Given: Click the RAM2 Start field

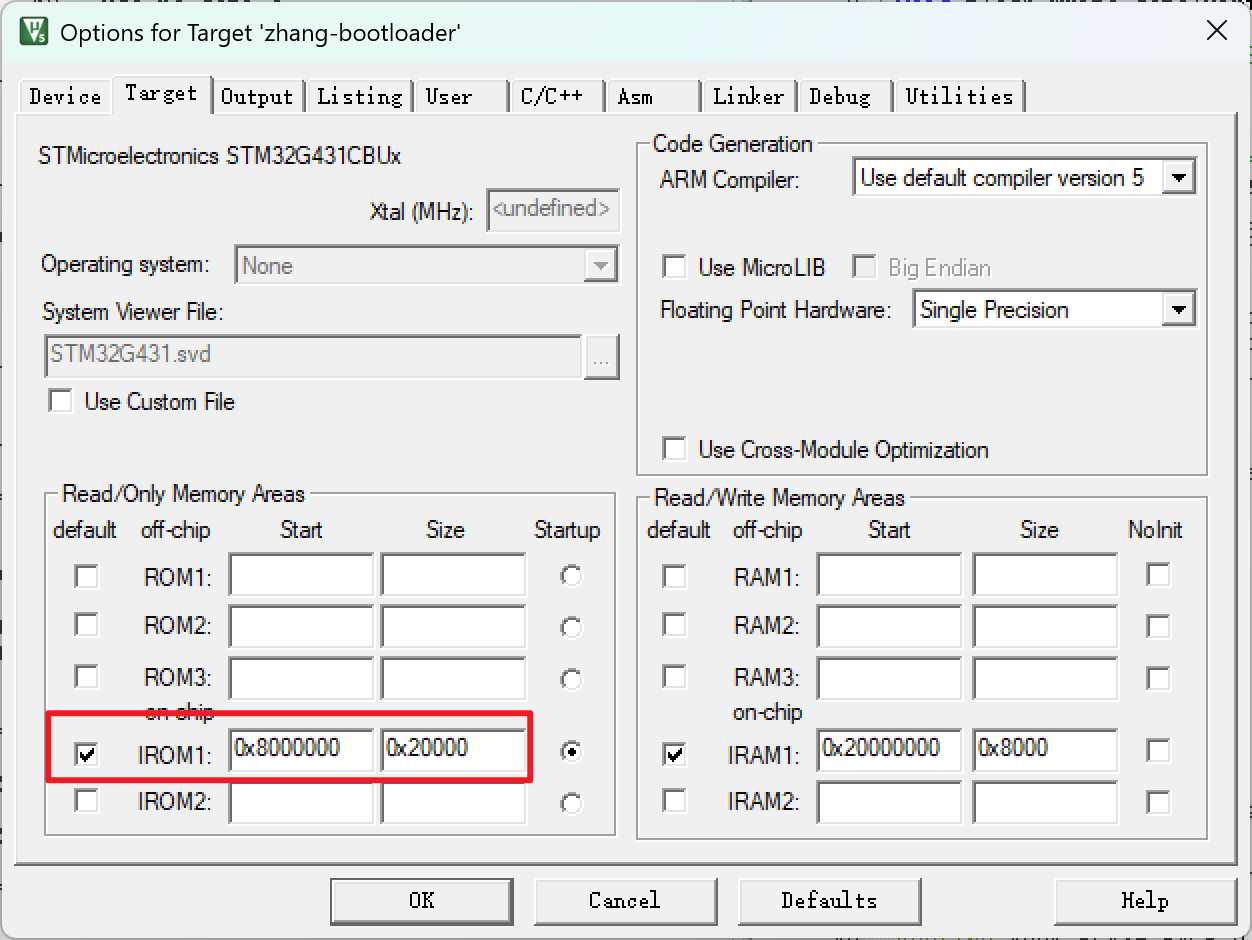Looking at the screenshot, I should (x=889, y=626).
